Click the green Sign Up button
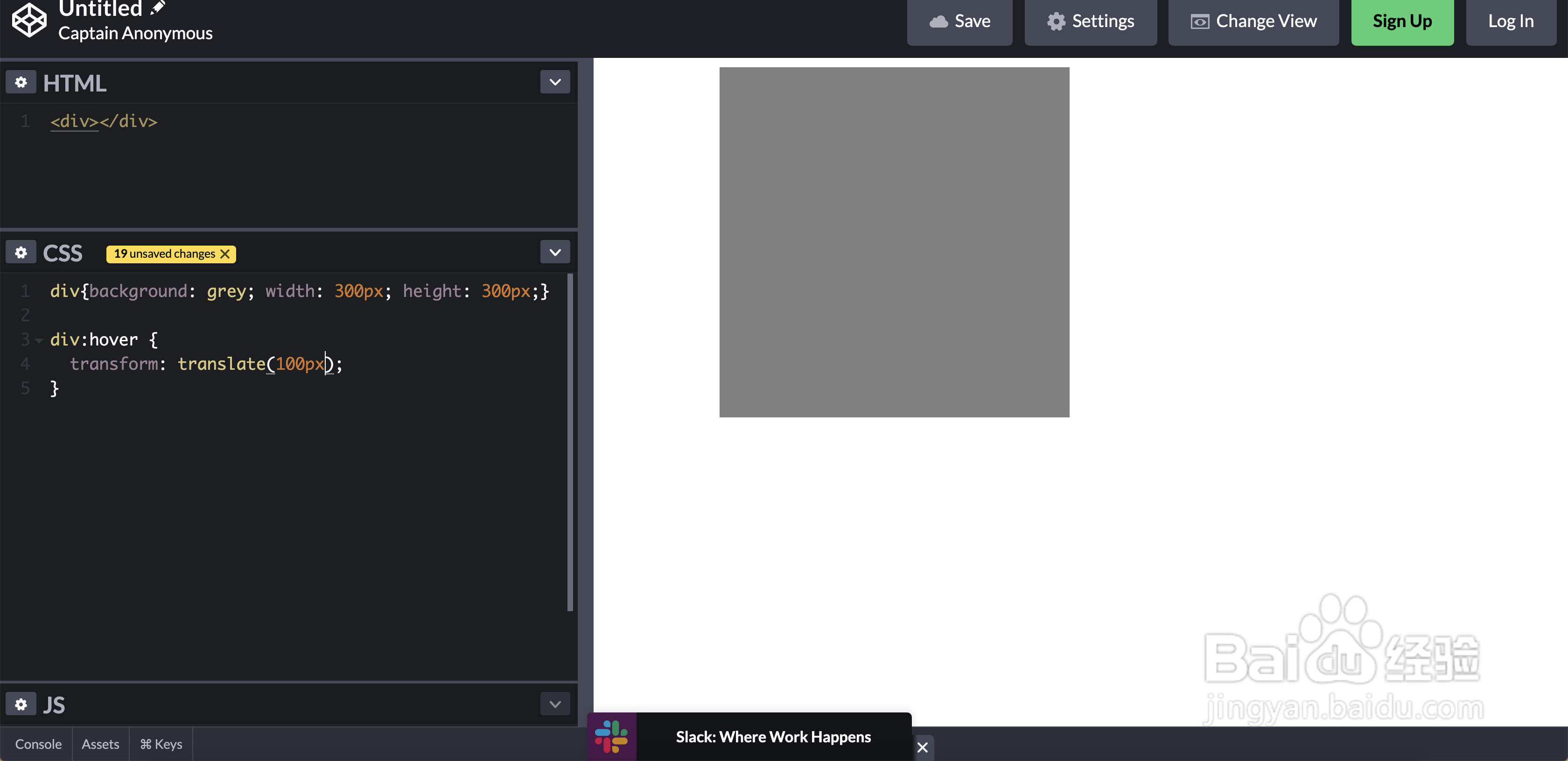This screenshot has height=761, width=1568. (1402, 22)
